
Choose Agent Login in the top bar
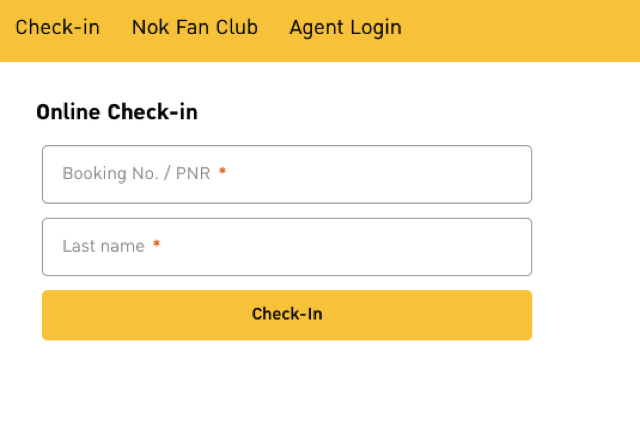pos(345,28)
